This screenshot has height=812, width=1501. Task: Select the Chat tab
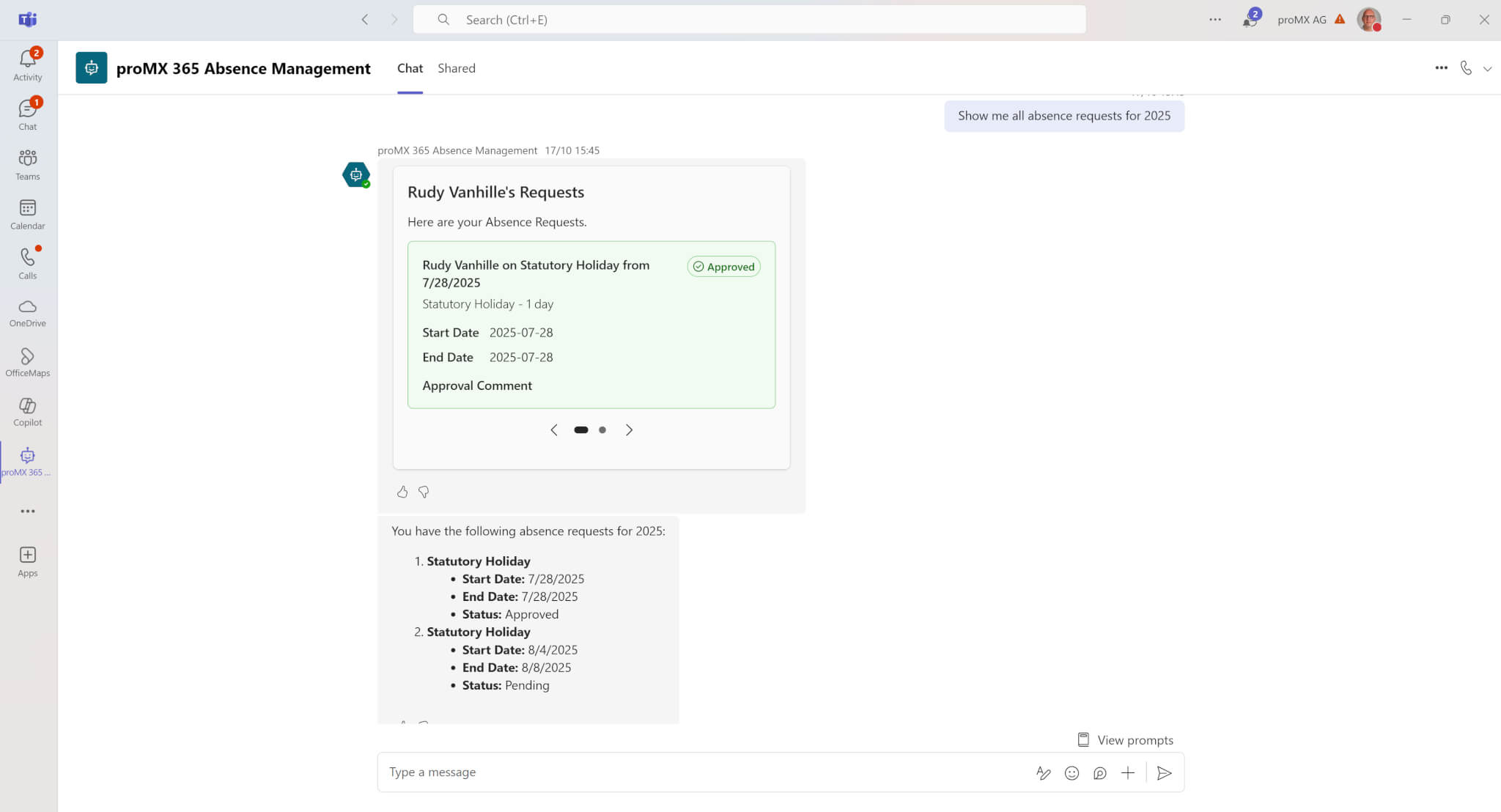click(x=410, y=68)
